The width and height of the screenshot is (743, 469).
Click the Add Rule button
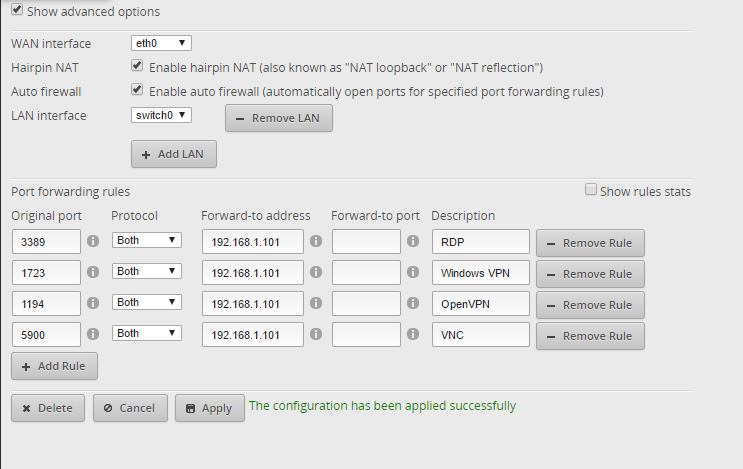[x=54, y=367]
